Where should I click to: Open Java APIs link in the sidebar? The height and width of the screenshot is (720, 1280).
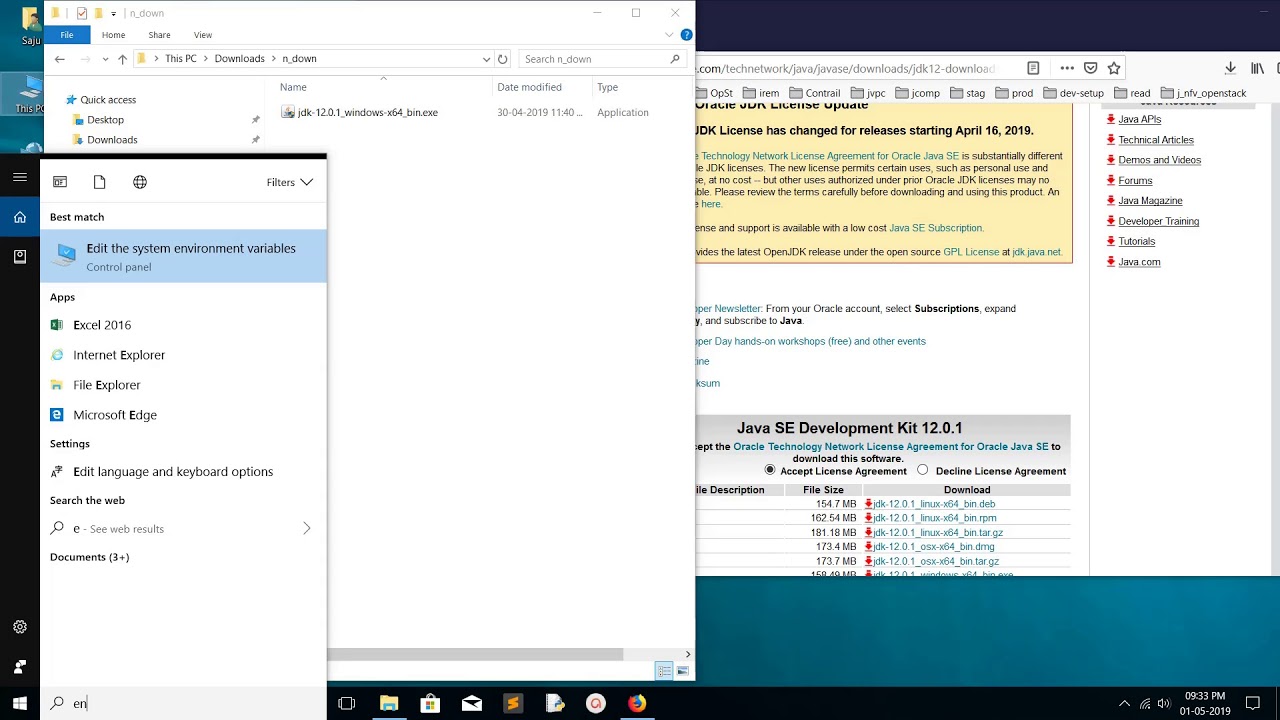click(1139, 119)
